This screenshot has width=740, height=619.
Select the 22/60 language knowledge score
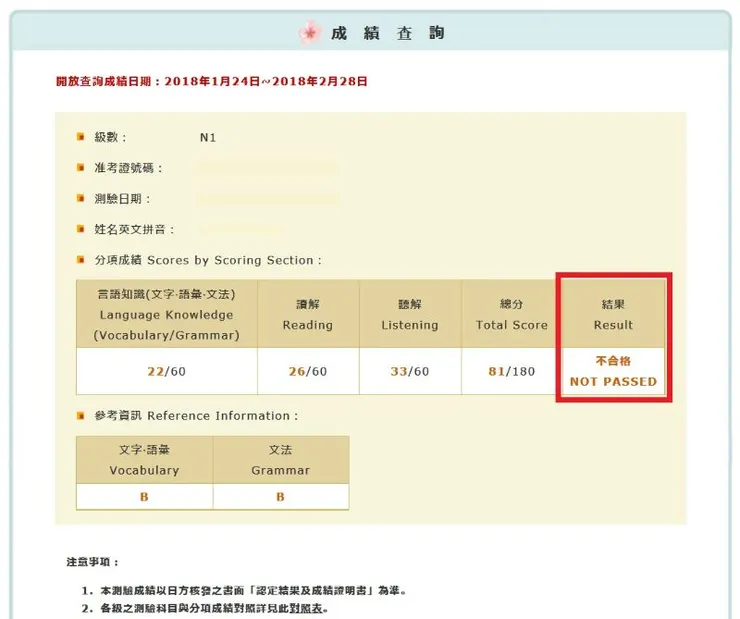[167, 371]
